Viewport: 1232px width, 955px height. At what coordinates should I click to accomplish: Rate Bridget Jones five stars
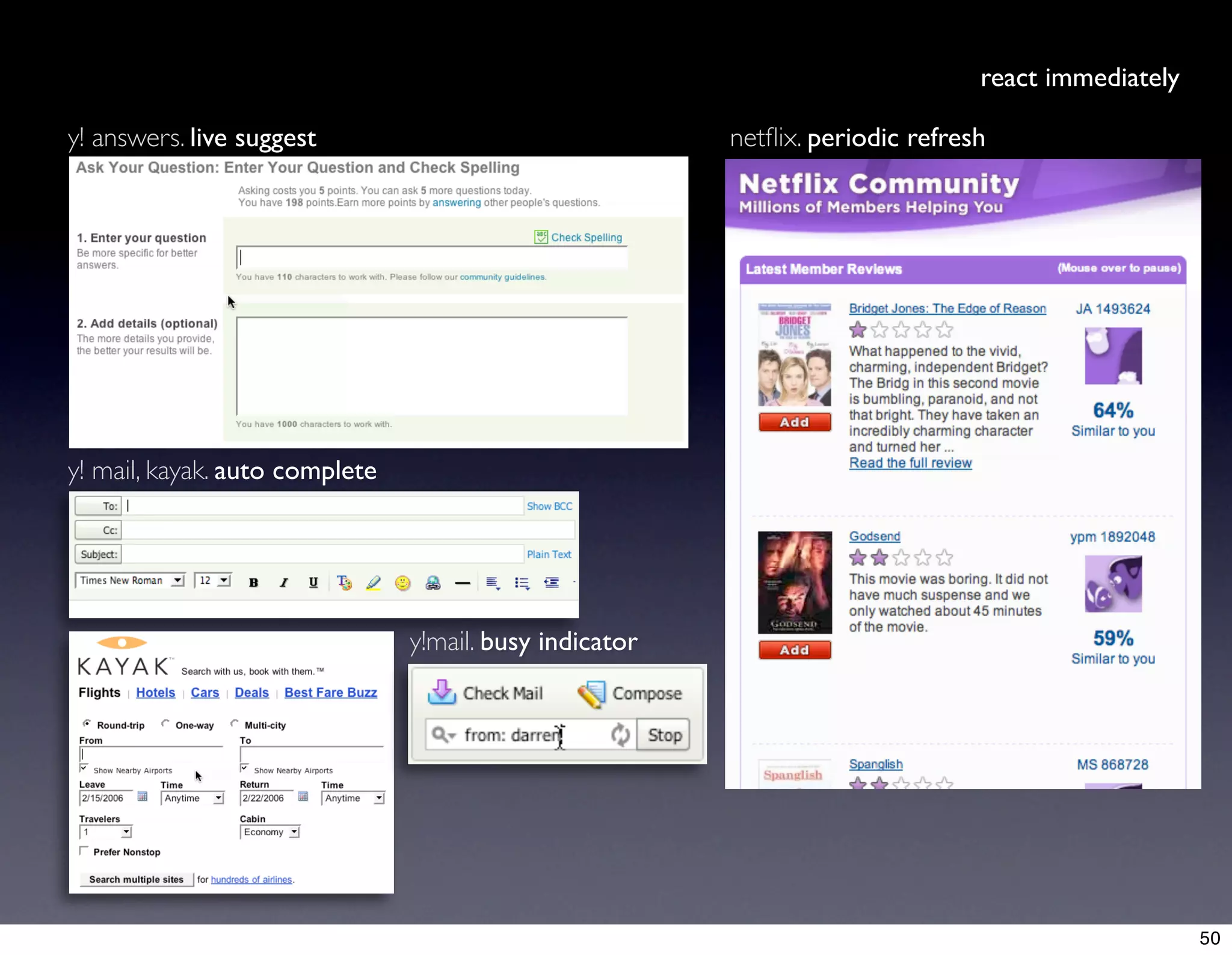(x=945, y=330)
